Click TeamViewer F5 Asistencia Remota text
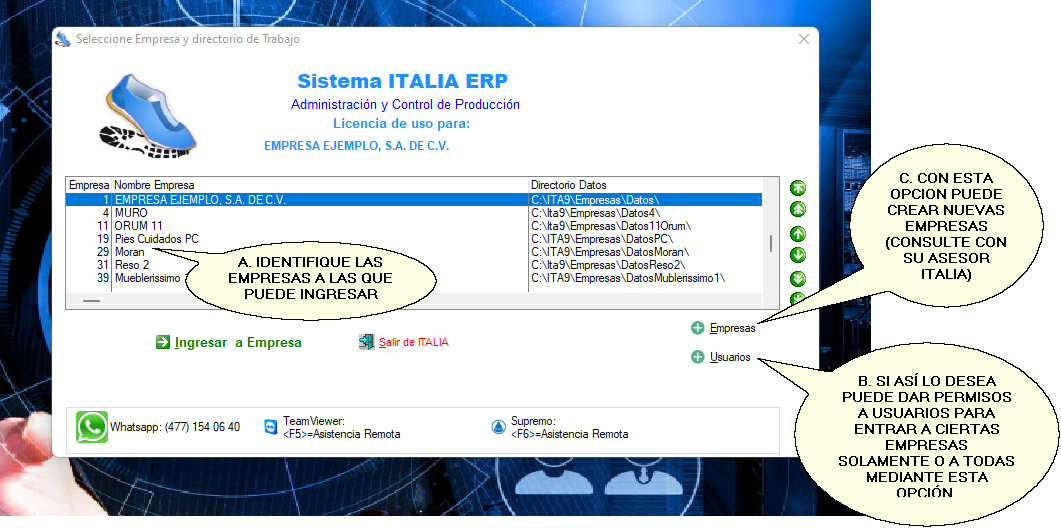The height and width of the screenshot is (528, 1061). click(x=341, y=427)
